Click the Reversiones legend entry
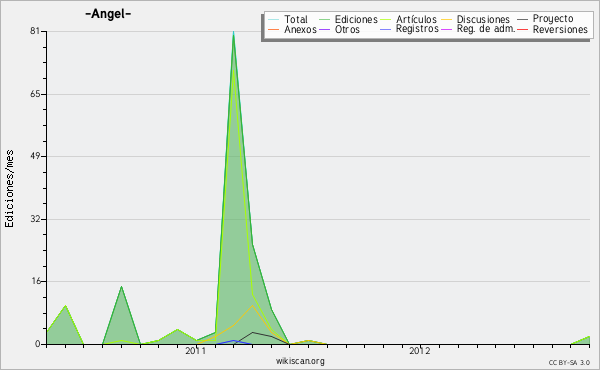600x370 pixels. (560, 29)
